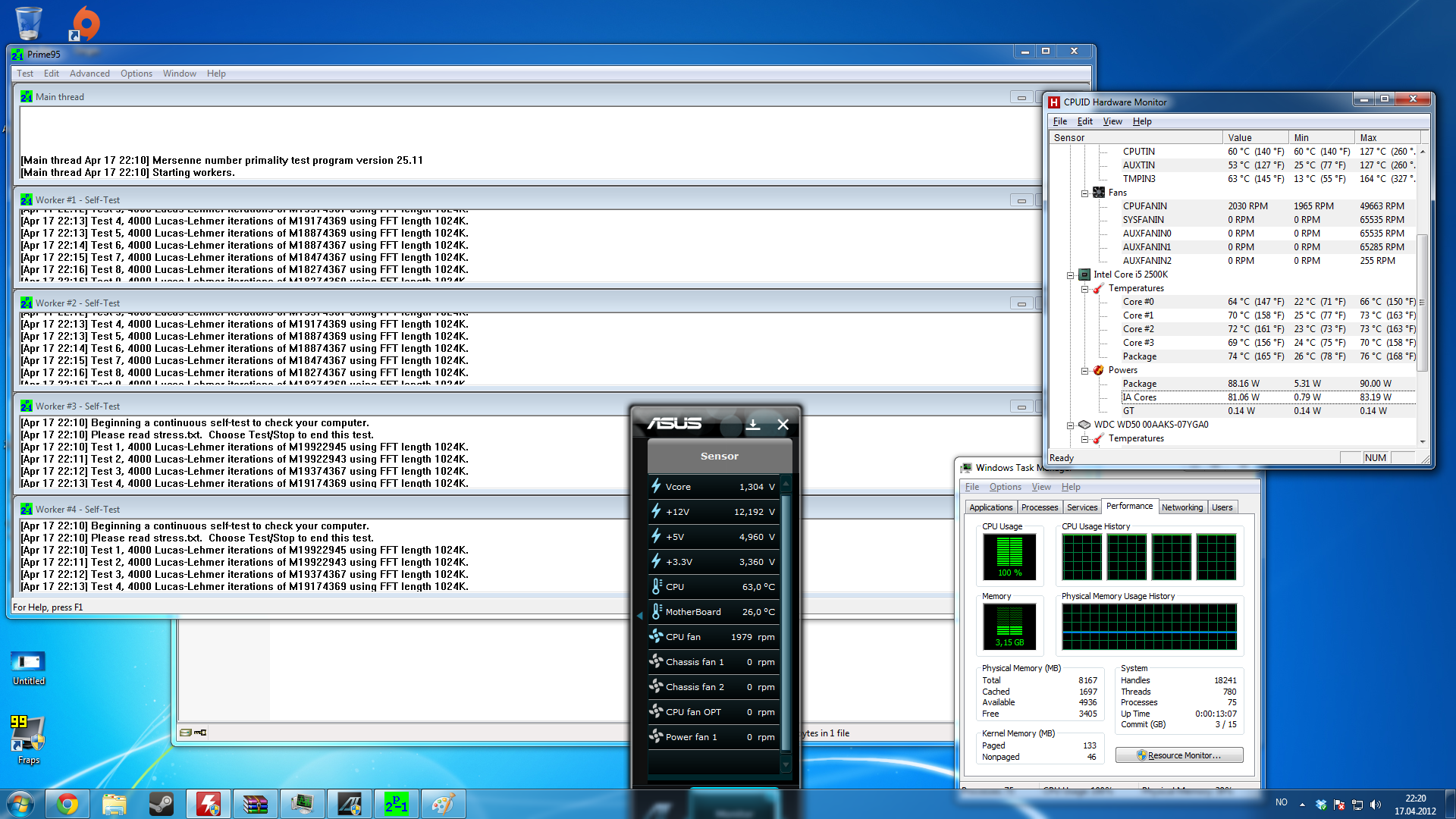
Task: Click the Powers lightning icon in HWMonitor
Action: [x=1099, y=370]
